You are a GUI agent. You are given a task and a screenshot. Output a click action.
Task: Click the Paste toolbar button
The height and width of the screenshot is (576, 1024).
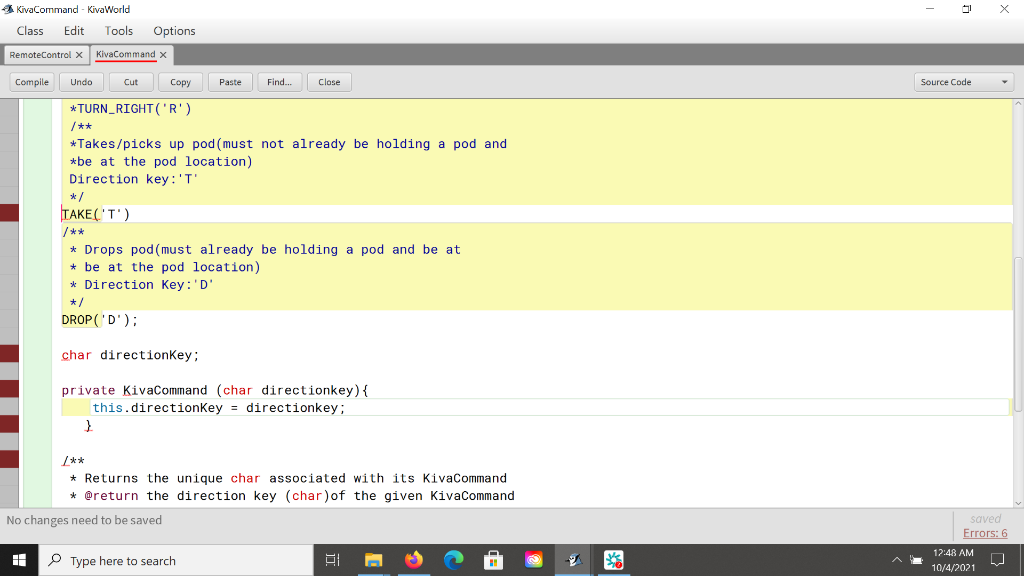[x=230, y=81]
